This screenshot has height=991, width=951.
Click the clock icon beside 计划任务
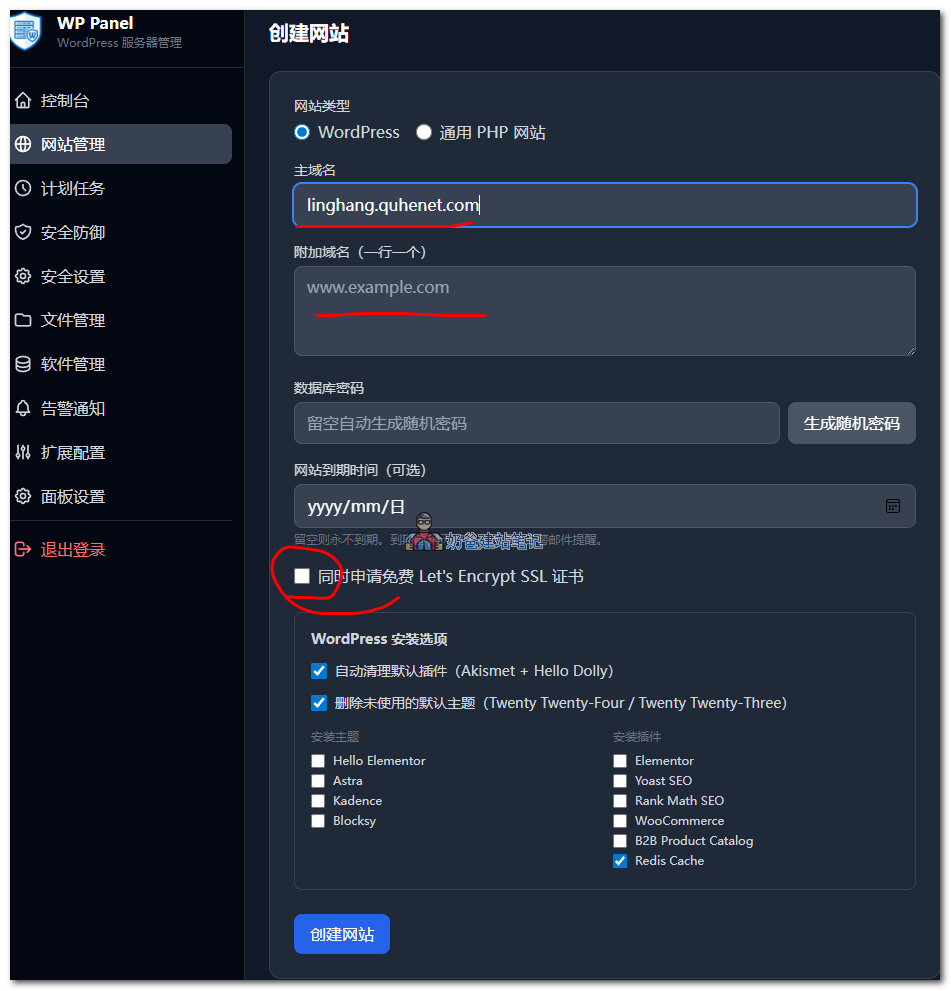point(23,188)
